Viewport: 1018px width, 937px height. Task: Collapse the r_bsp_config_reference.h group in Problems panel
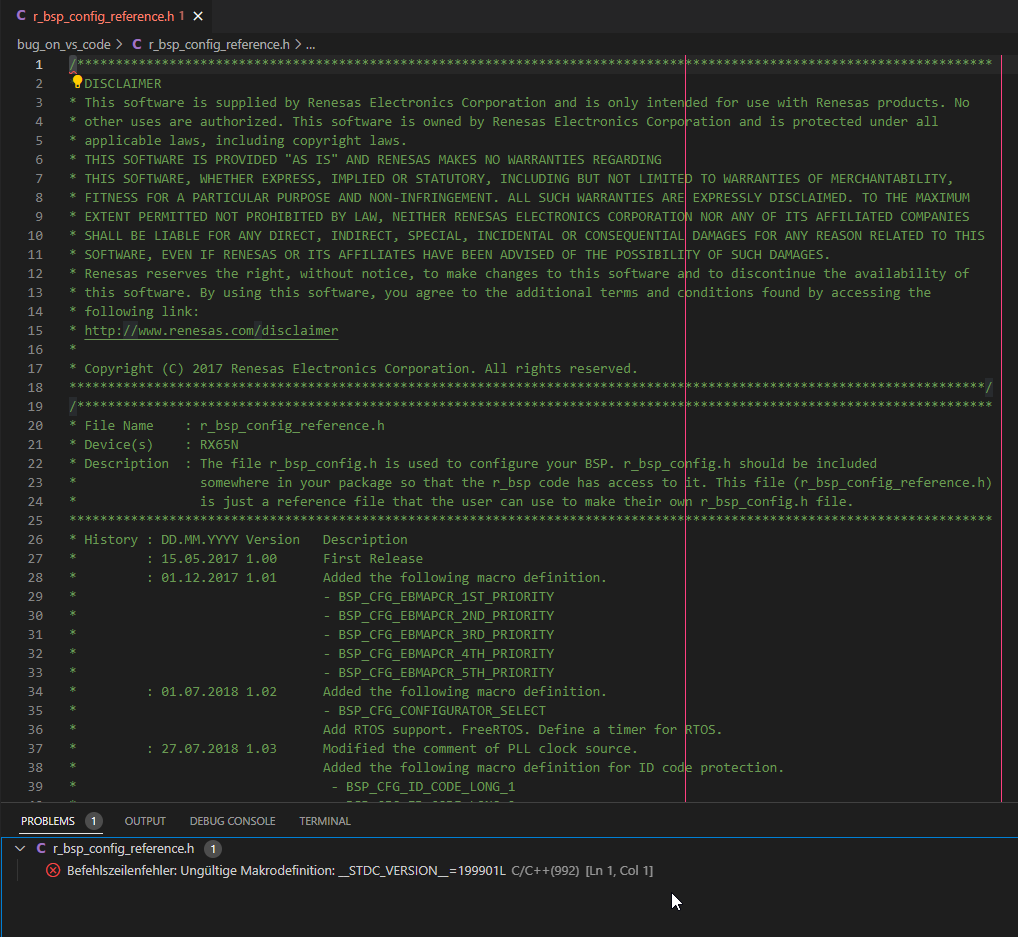(19, 846)
